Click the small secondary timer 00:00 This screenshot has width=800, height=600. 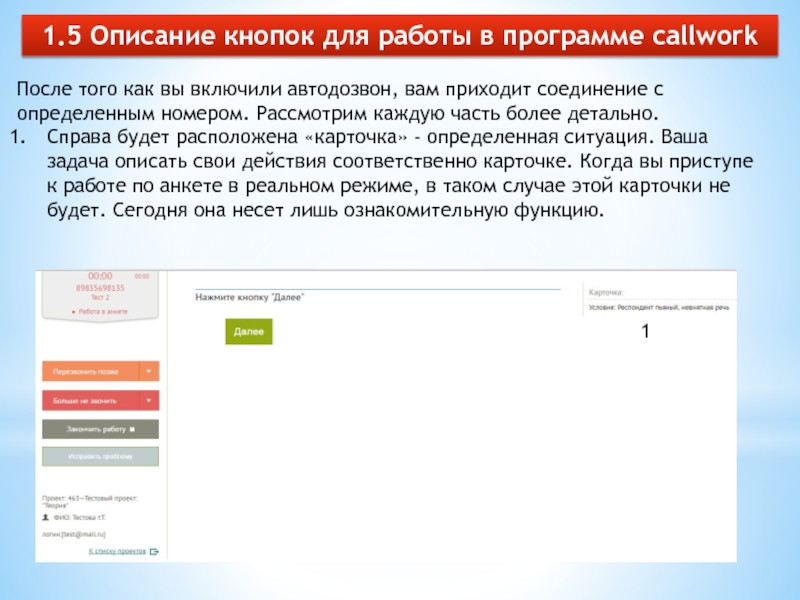(x=142, y=276)
